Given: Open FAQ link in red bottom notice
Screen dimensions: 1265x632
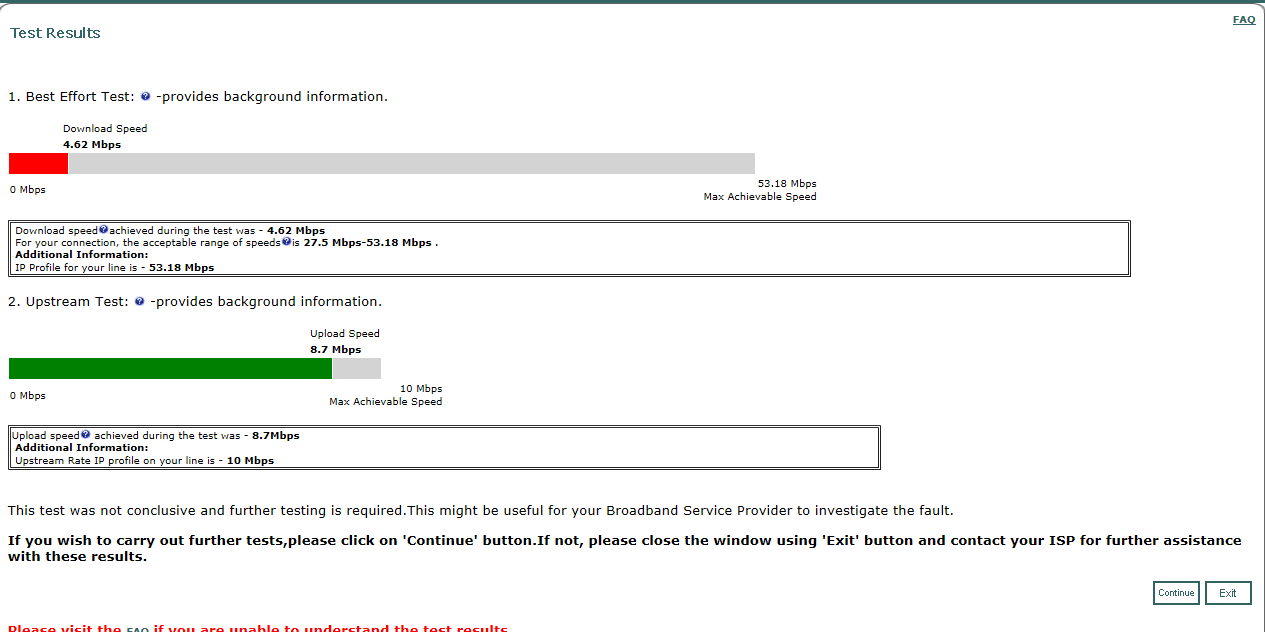Looking at the screenshot, I should coord(137,629).
